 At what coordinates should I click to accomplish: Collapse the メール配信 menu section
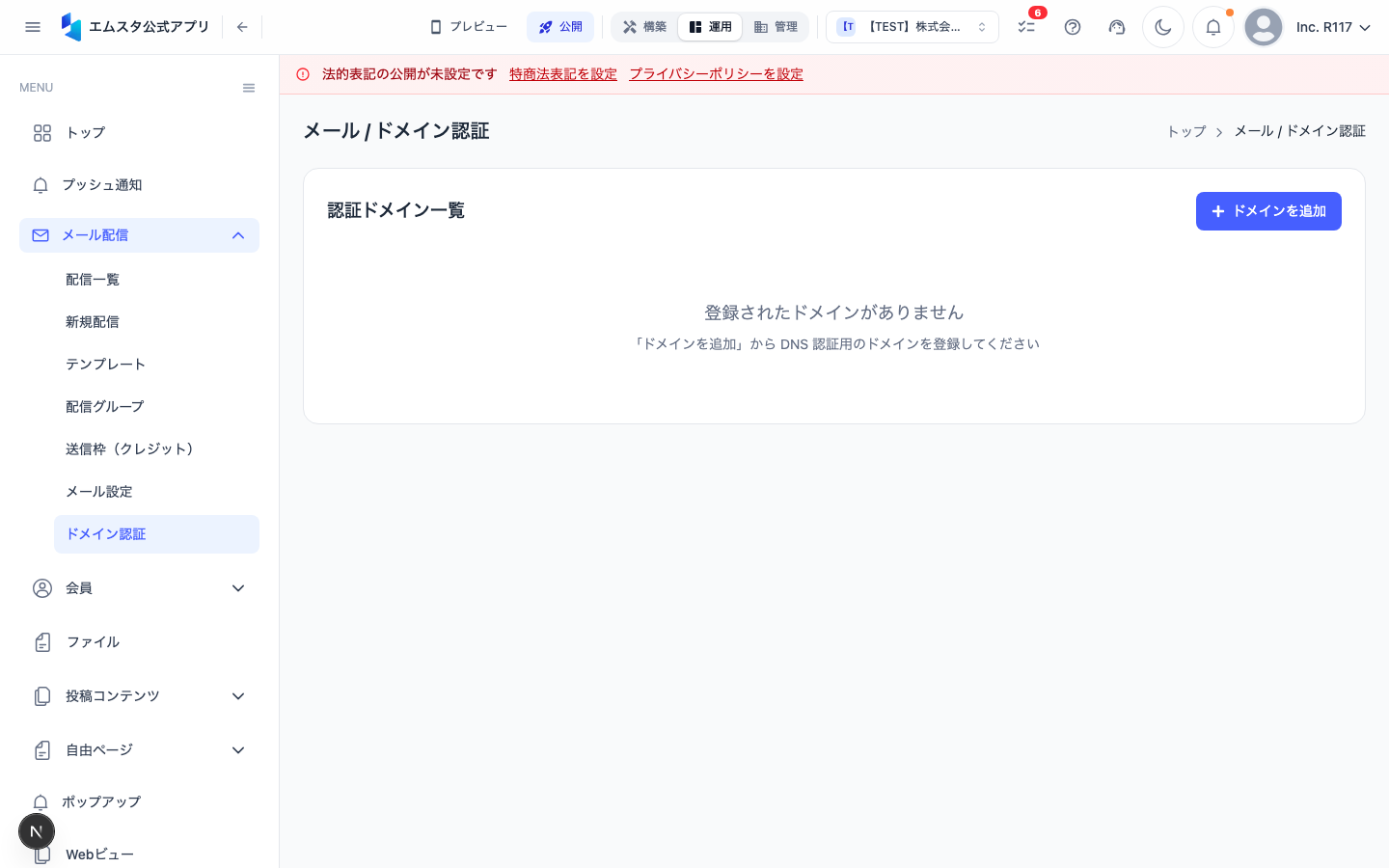139,235
